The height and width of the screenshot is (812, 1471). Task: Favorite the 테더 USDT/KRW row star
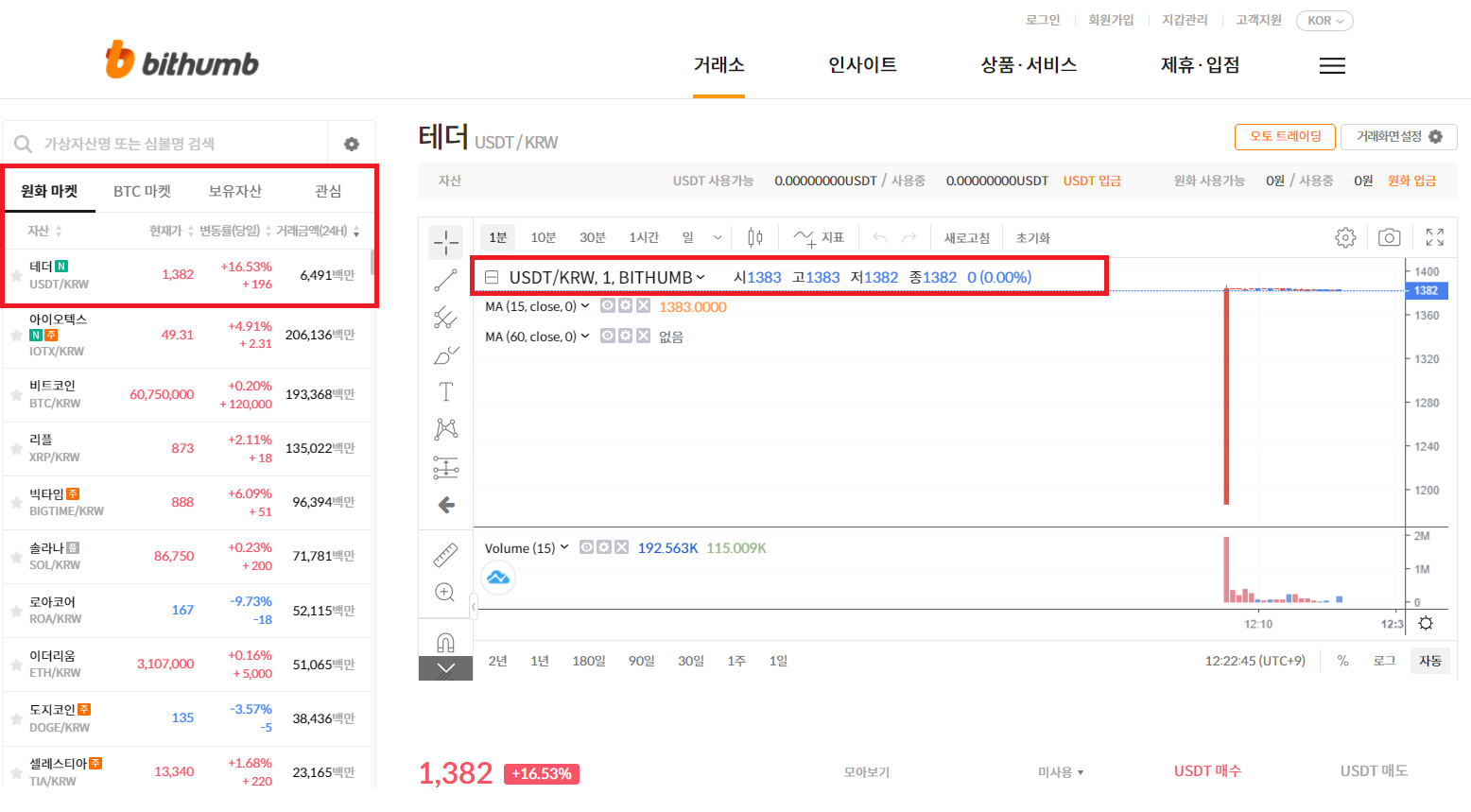(16, 275)
